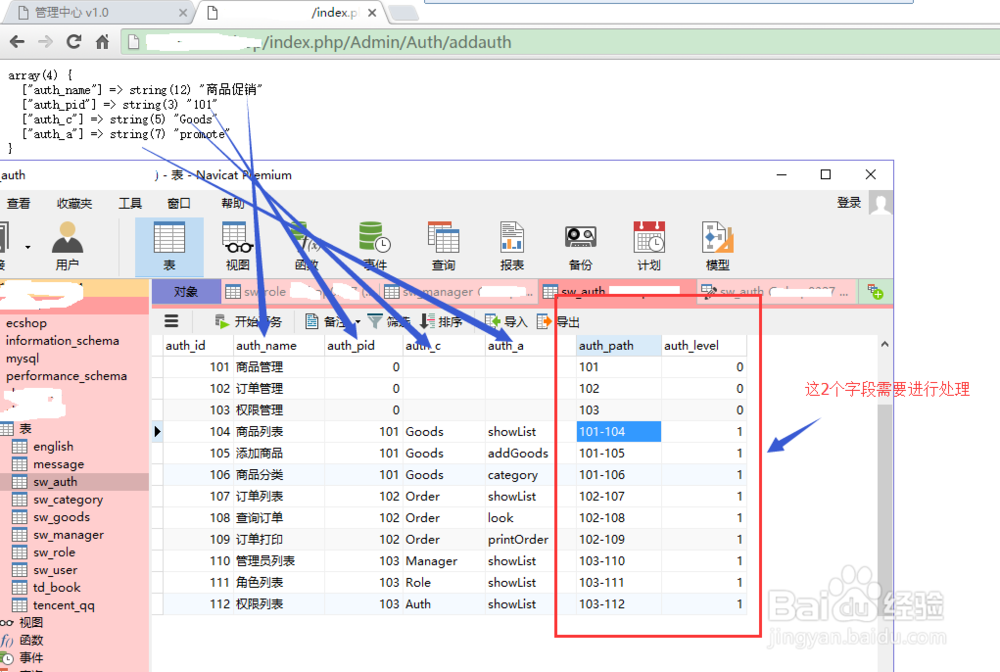Screen dimensions: 1000x672
Task: Select ecshop database in tree
Action: click(x=26, y=323)
